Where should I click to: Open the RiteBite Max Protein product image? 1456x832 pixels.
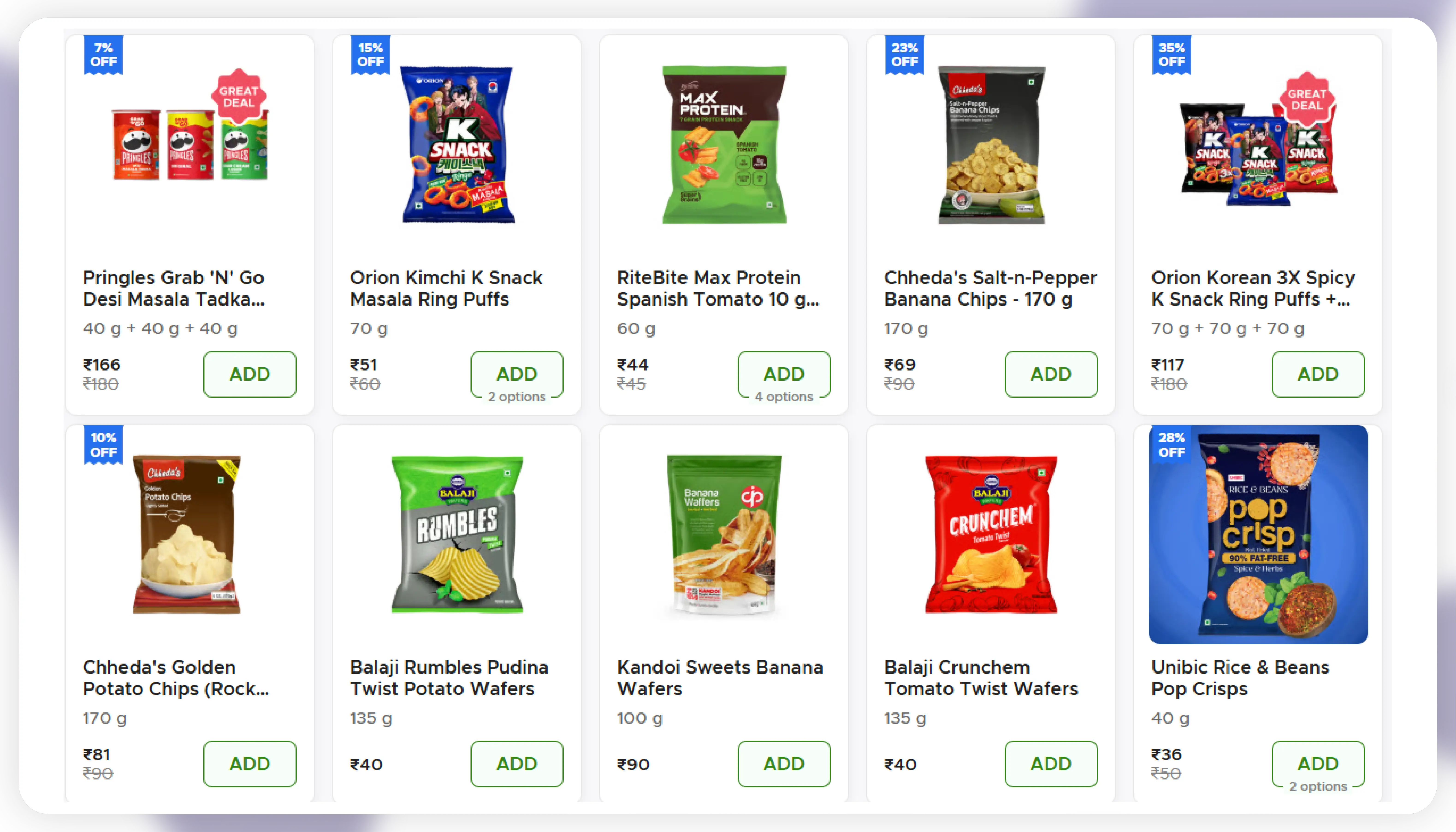(x=724, y=144)
